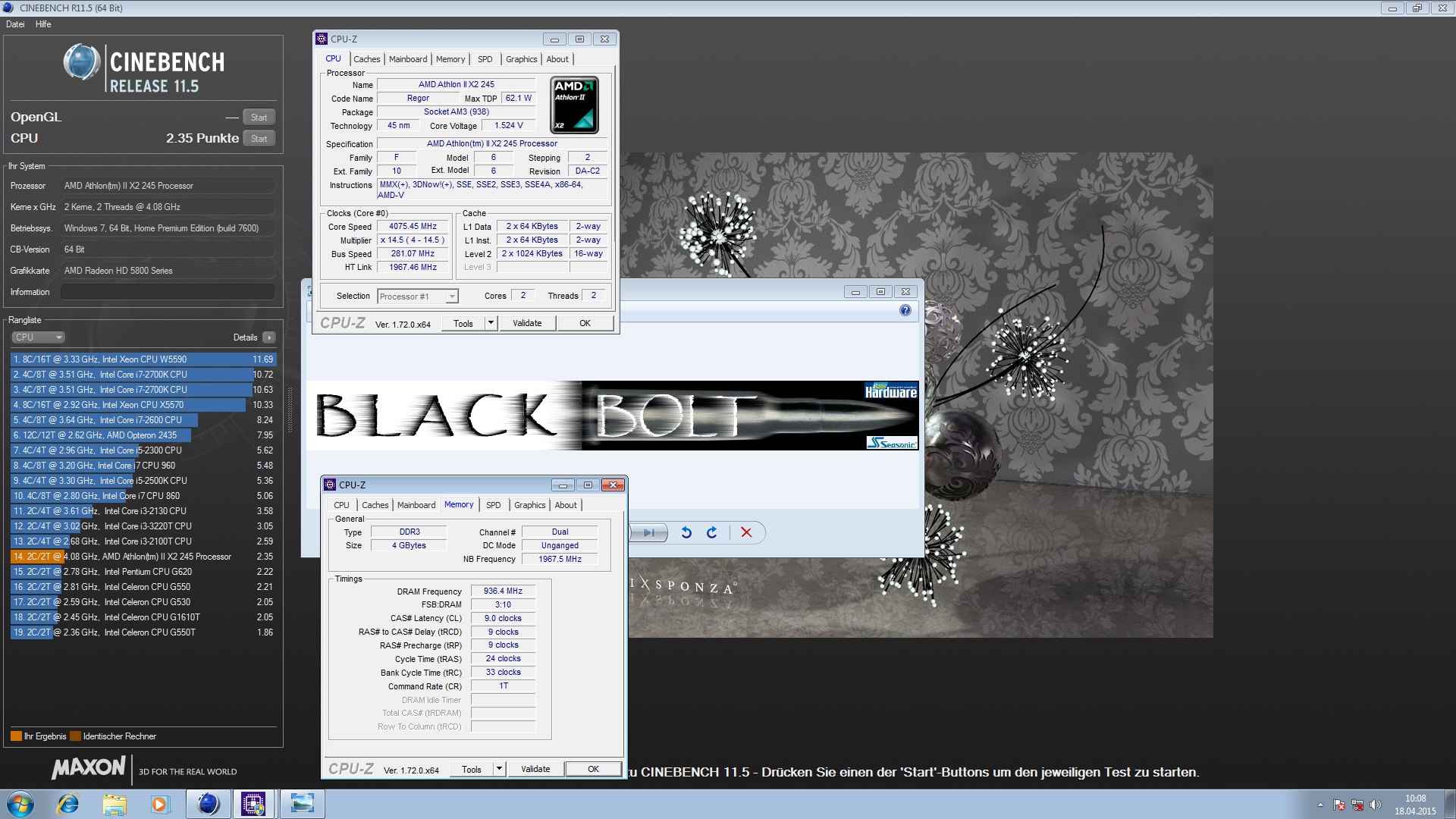Switch to Mainboard tab in top CPU-Z
This screenshot has height=819, width=1456.
[x=408, y=59]
